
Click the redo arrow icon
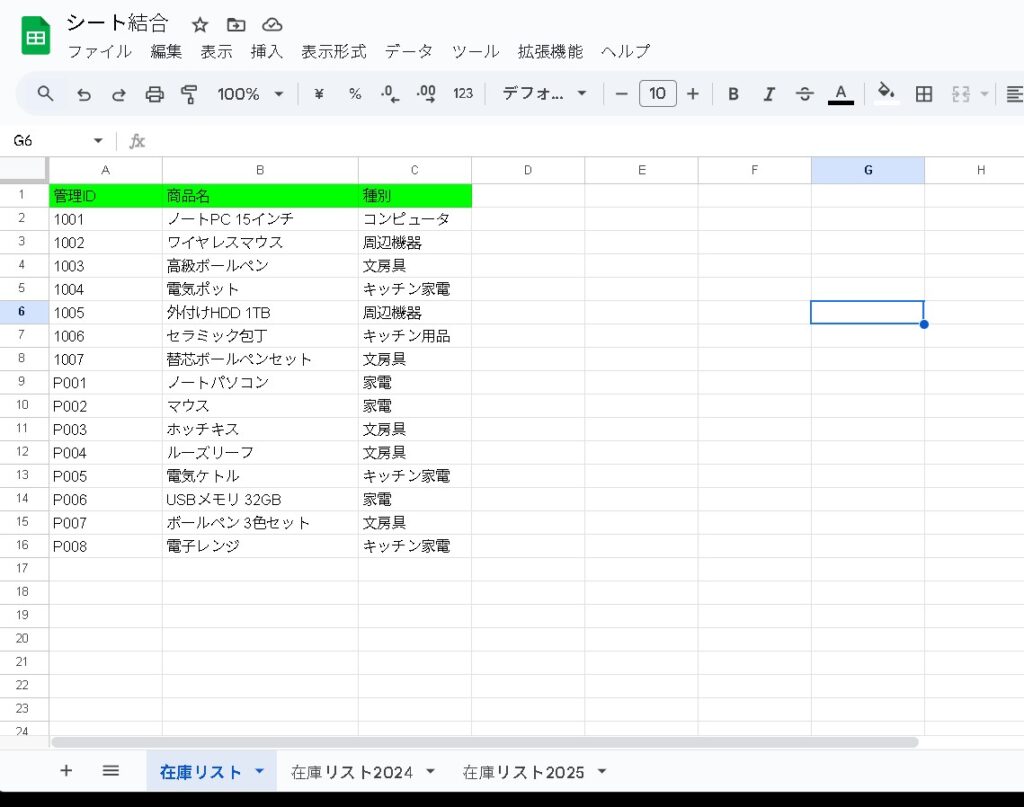[x=119, y=94]
